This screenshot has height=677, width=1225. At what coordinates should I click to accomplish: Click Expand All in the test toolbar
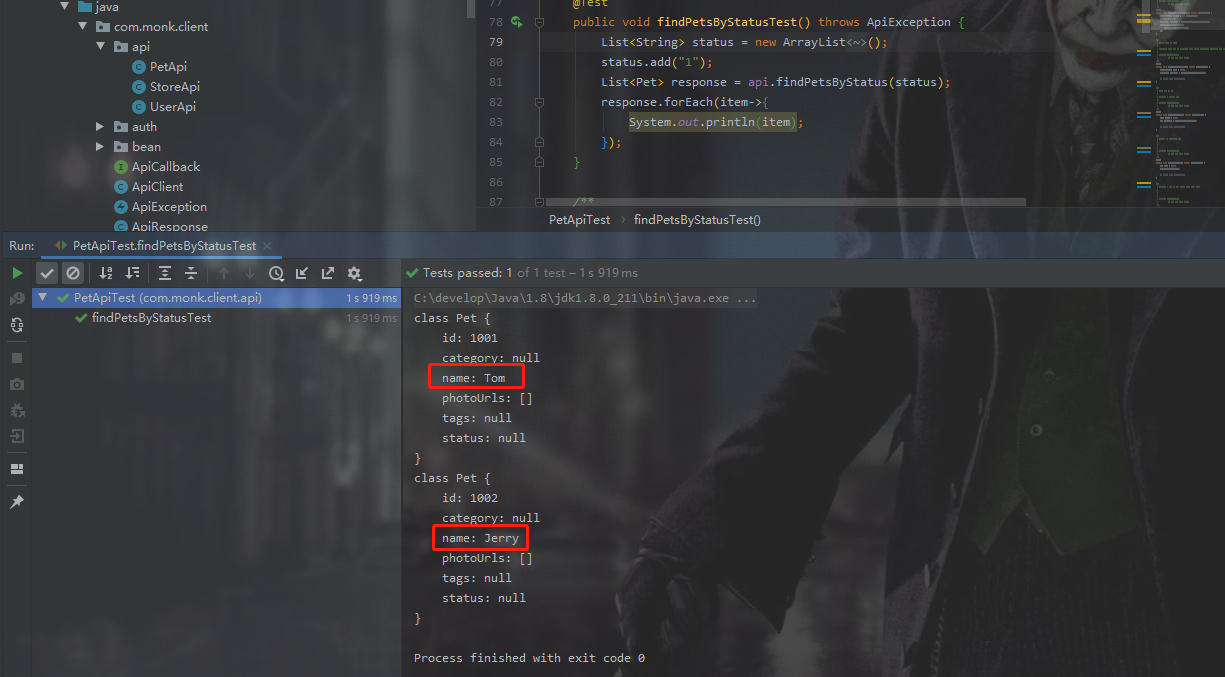click(x=164, y=272)
